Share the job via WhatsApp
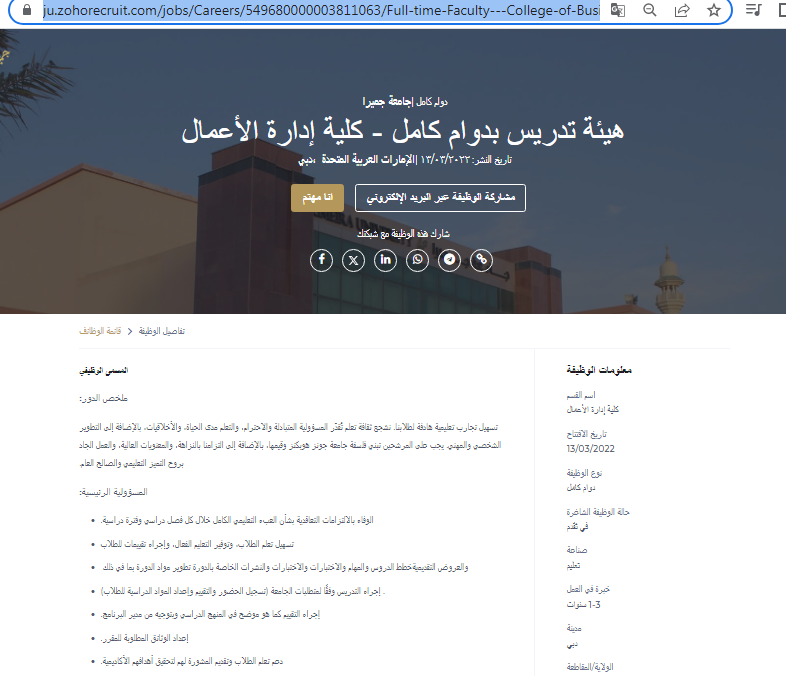The image size is (786, 676). point(418,260)
